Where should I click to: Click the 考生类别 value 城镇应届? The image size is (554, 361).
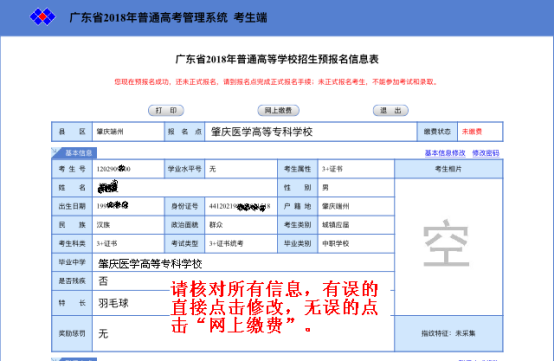pos(335,225)
